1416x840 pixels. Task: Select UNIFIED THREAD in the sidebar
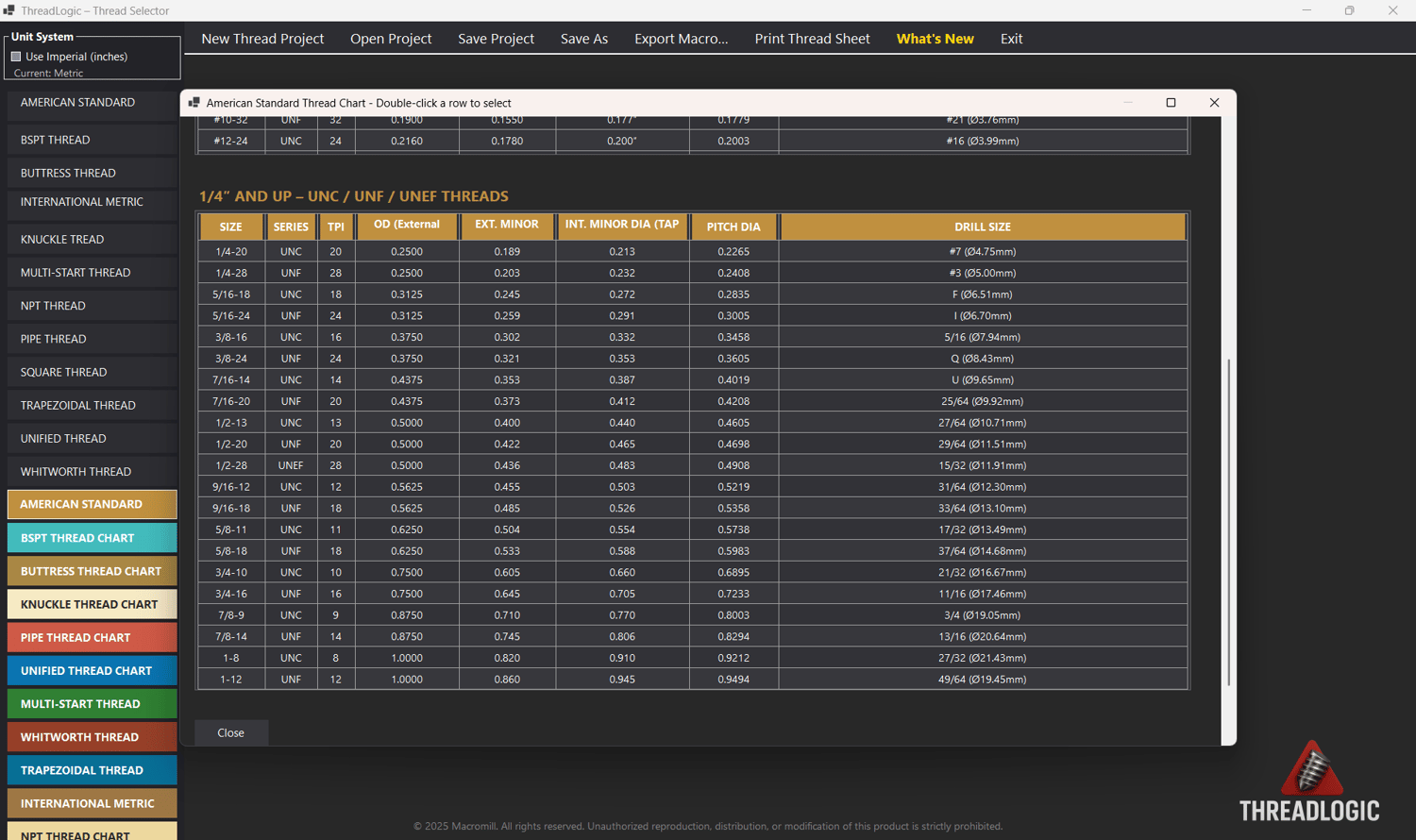92,439
